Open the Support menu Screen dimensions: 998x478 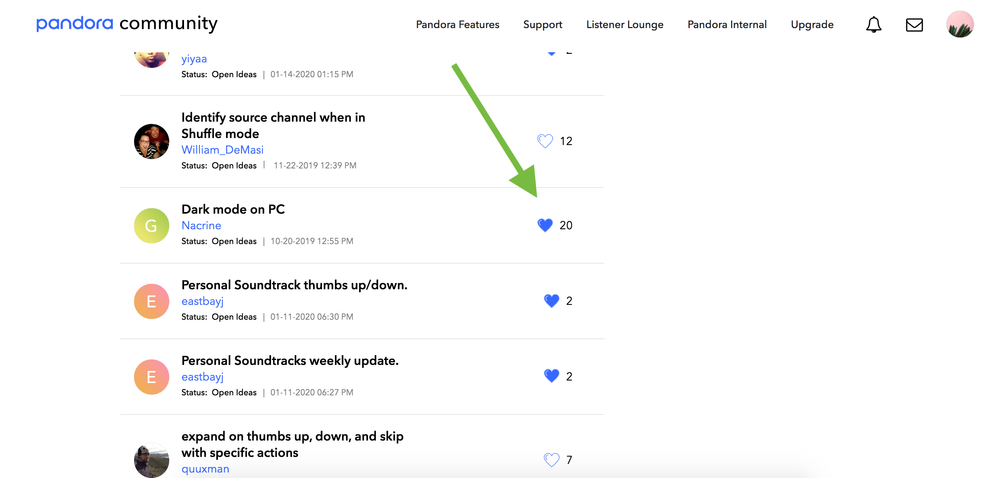point(542,25)
